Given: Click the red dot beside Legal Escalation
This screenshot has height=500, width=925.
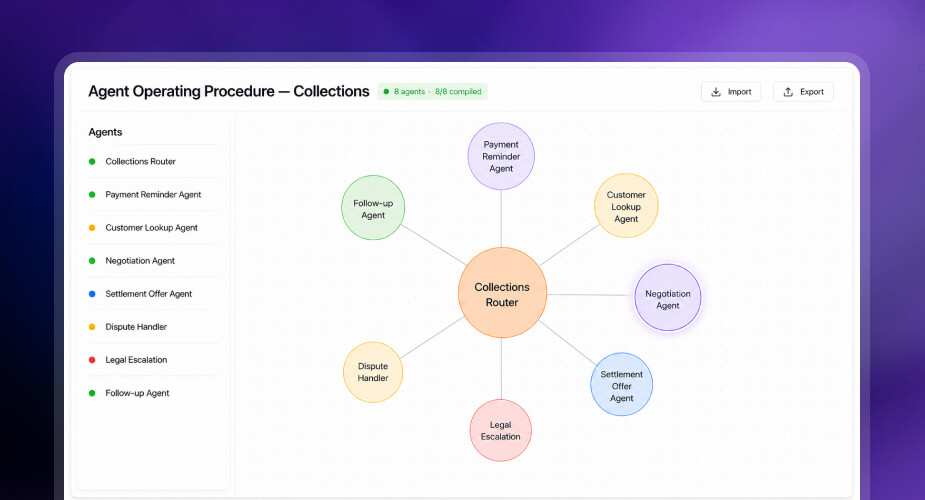Looking at the screenshot, I should coord(92,360).
